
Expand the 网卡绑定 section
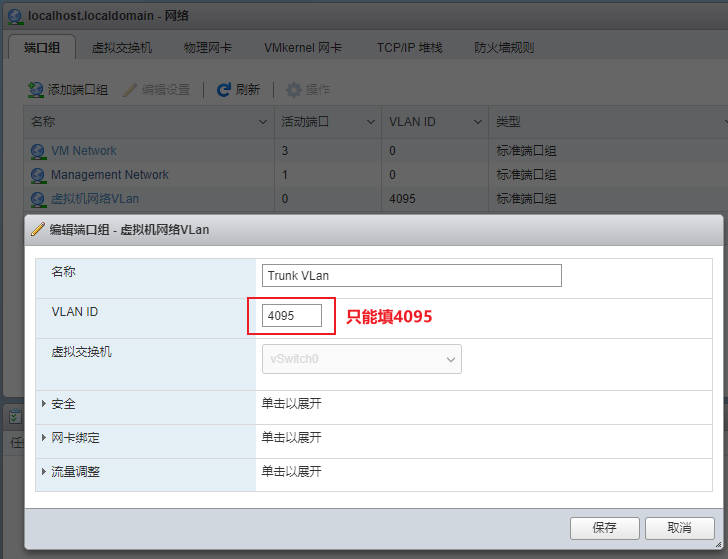click(x=44, y=438)
